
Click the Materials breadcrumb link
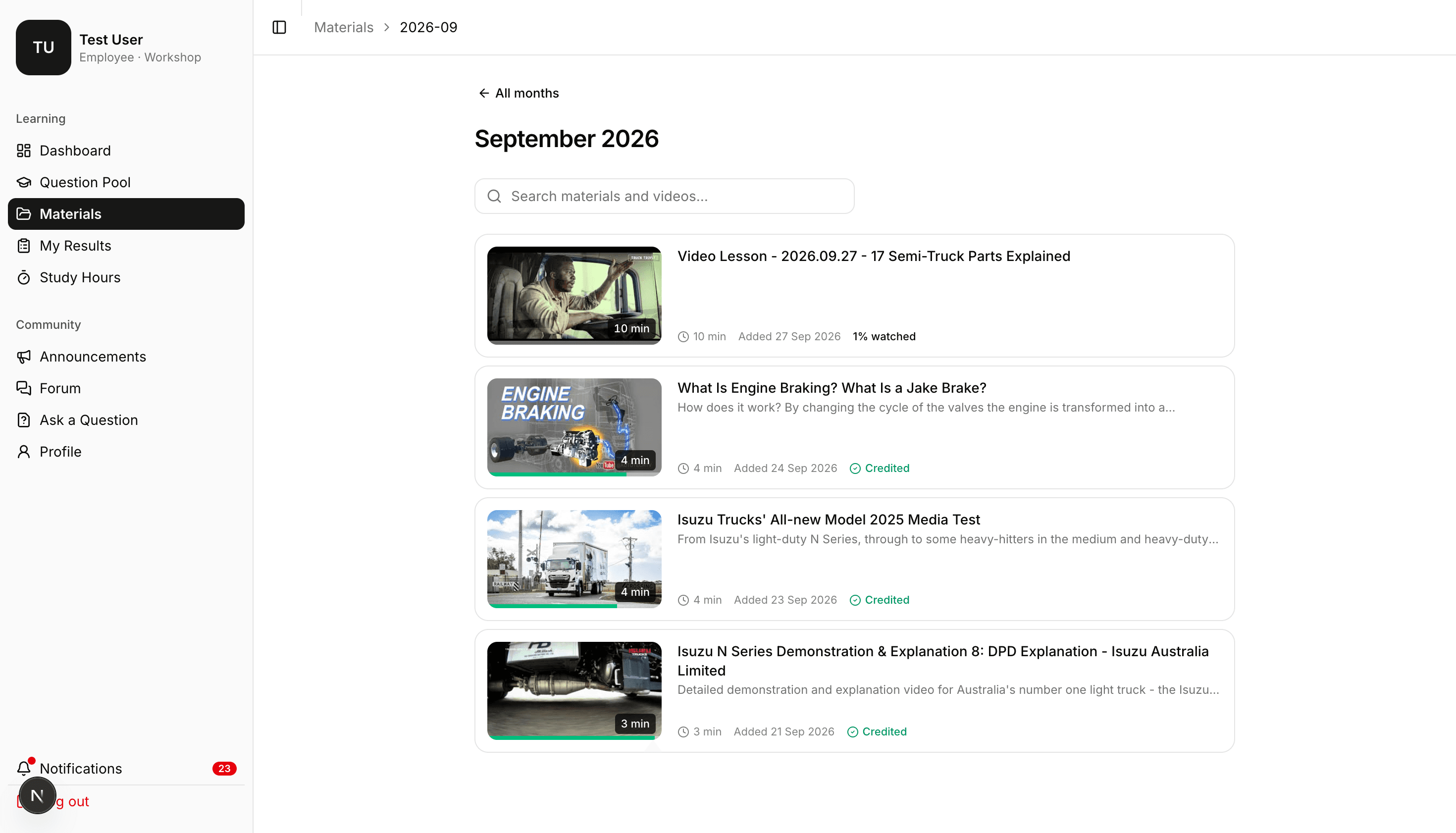(x=343, y=27)
